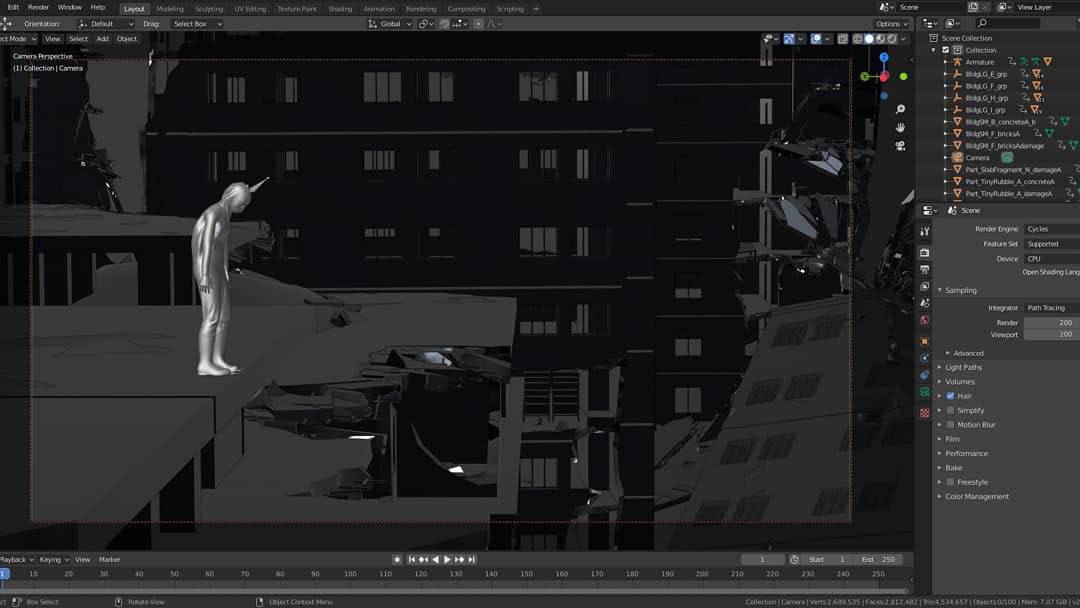Open the Render Engine Cycles dropdown
The height and width of the screenshot is (608, 1080).
point(1051,229)
